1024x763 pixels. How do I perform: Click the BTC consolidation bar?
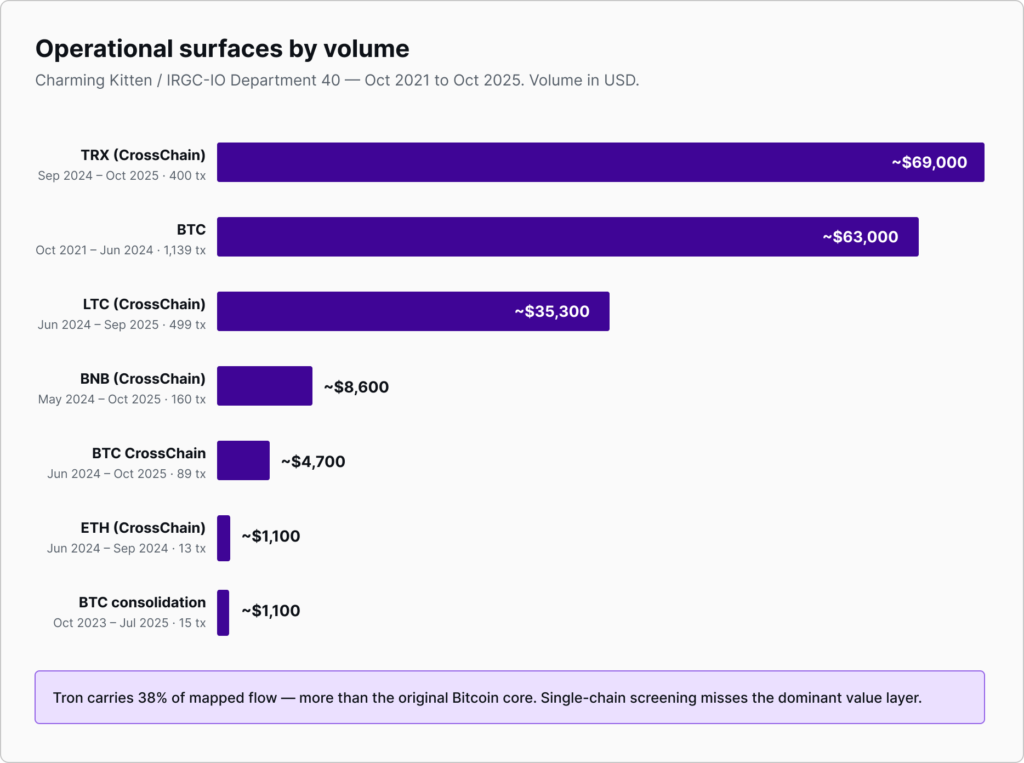[x=223, y=612]
